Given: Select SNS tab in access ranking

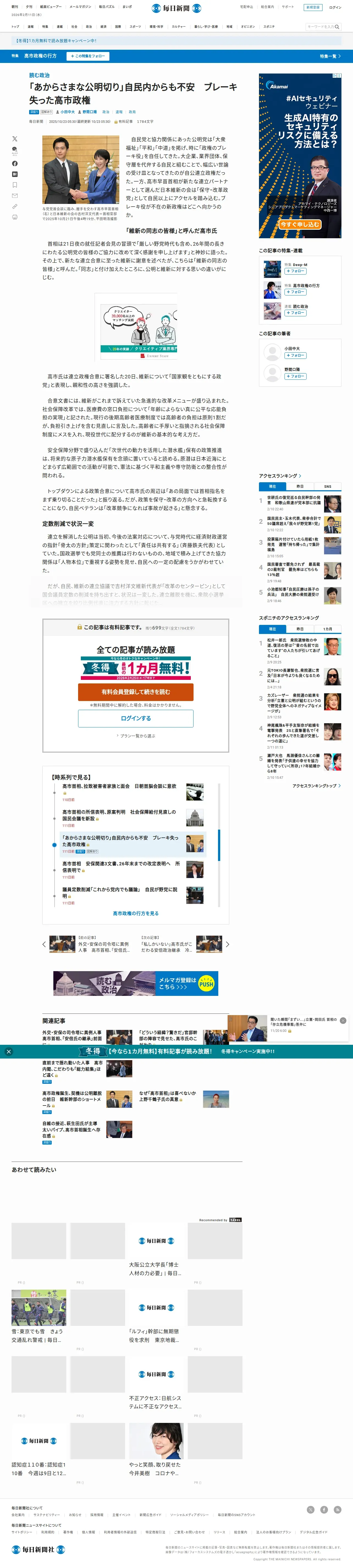Looking at the screenshot, I should pos(327,486).
